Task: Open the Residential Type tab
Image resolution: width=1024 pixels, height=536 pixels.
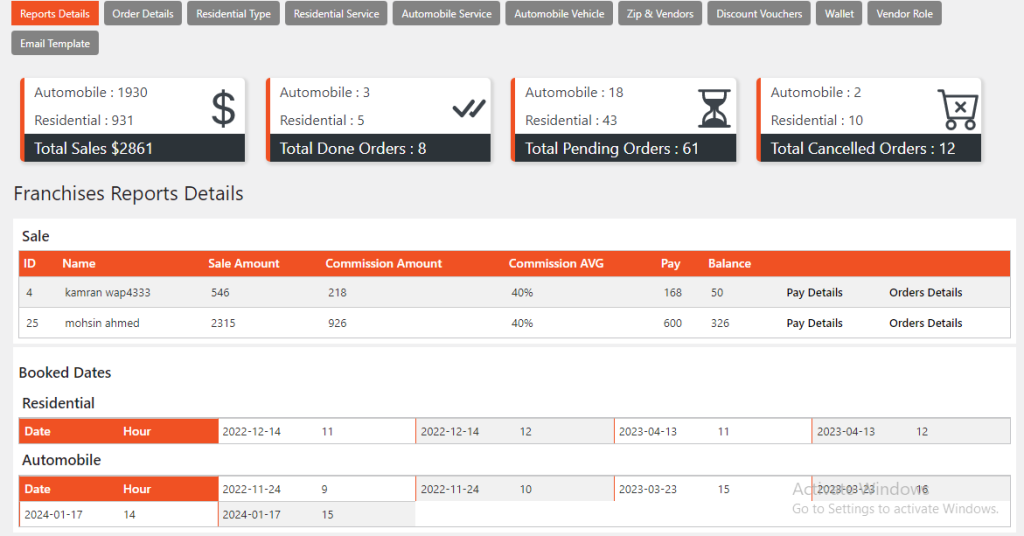Action: click(x=233, y=14)
